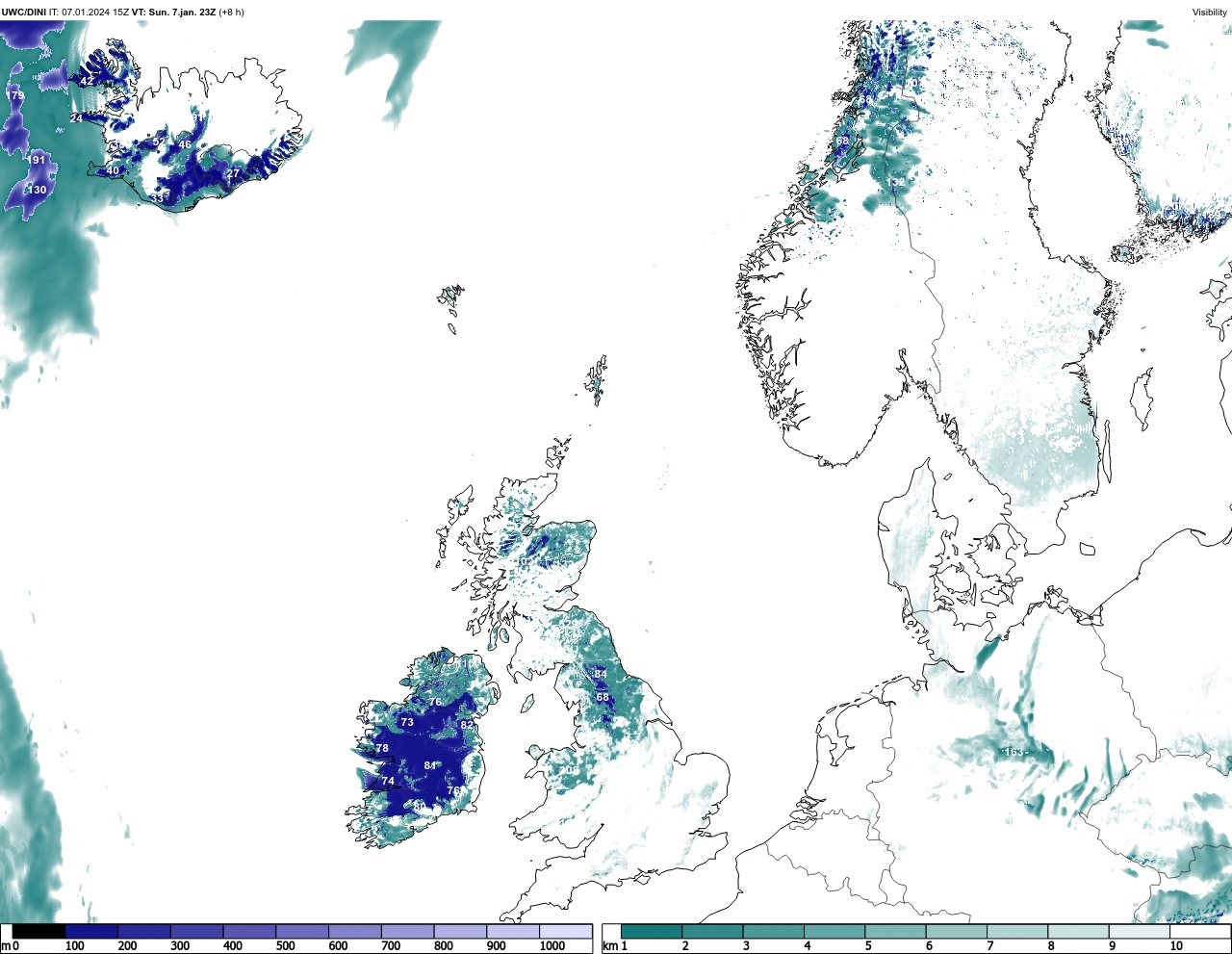The width and height of the screenshot is (1232, 954).
Task: Click the '9' label on kilometre scale
Action: point(1112,946)
